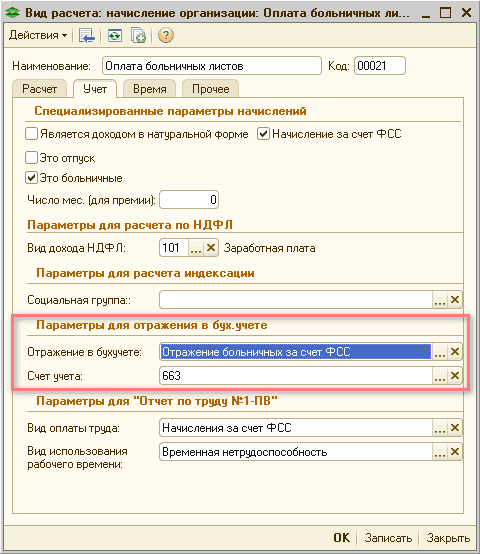Clear Отражение в бухучете with X button
The image size is (480, 554).
455,352
